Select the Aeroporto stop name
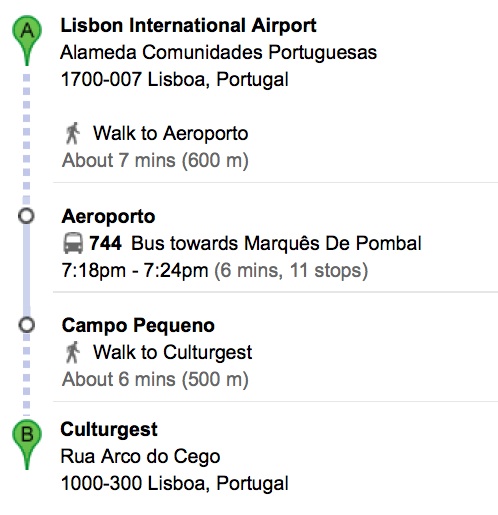The height and width of the screenshot is (515, 498). [x=108, y=217]
